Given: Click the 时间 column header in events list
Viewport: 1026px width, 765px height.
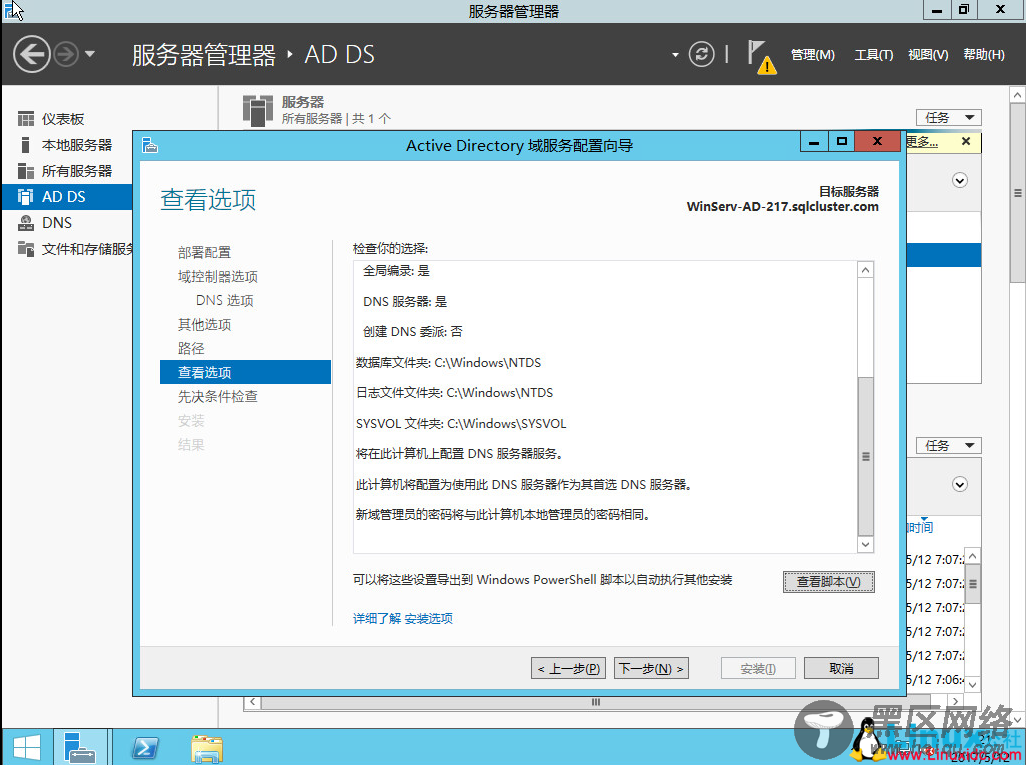Looking at the screenshot, I should pos(920,527).
